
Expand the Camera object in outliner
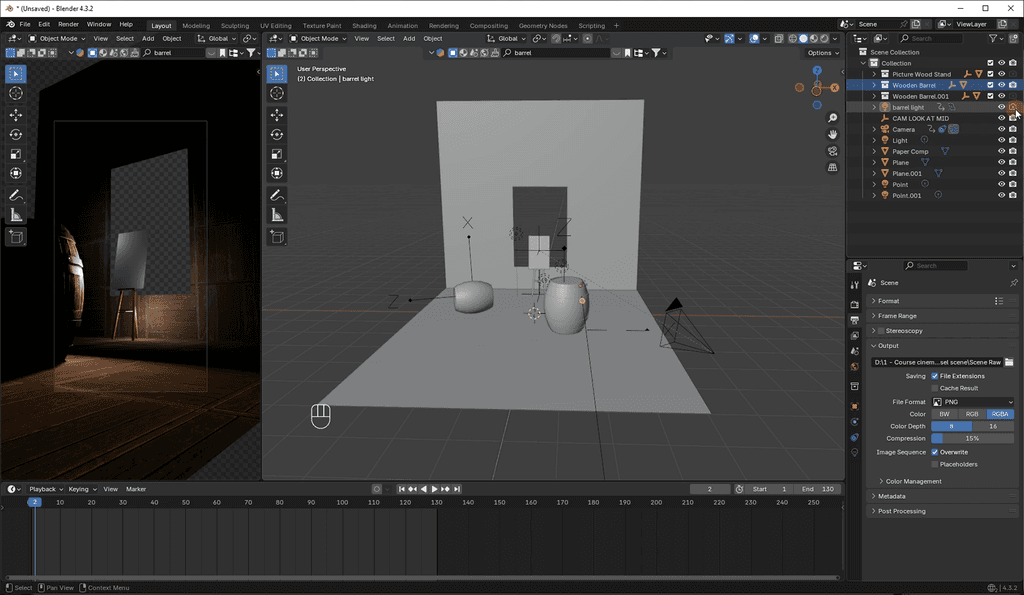click(874, 129)
